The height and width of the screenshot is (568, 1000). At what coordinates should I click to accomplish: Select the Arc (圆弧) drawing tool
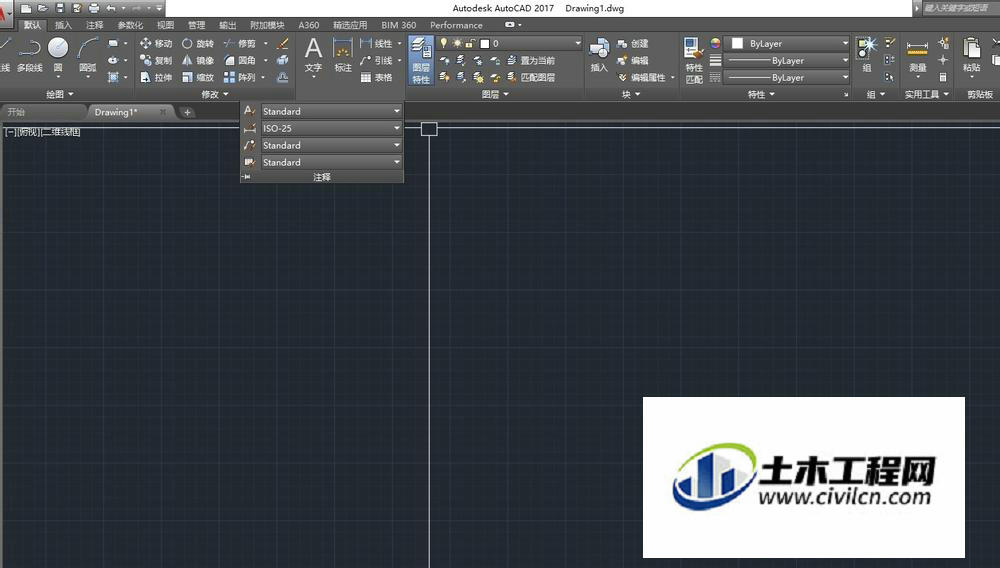[87, 55]
